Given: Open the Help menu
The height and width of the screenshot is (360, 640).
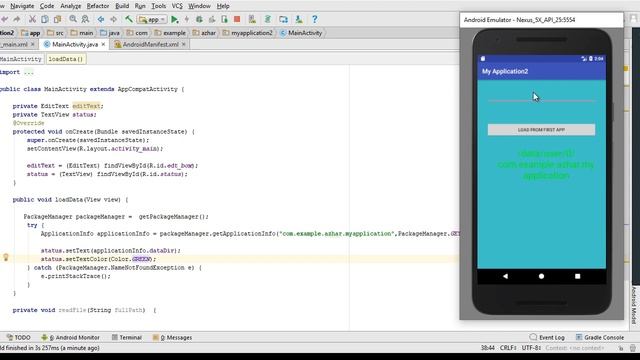Looking at the screenshot, I should (223, 6).
